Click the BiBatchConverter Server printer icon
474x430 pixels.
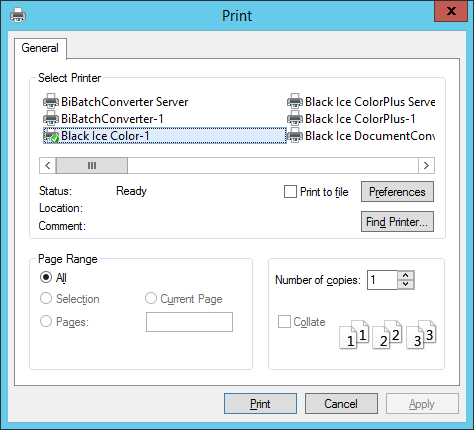point(51,101)
